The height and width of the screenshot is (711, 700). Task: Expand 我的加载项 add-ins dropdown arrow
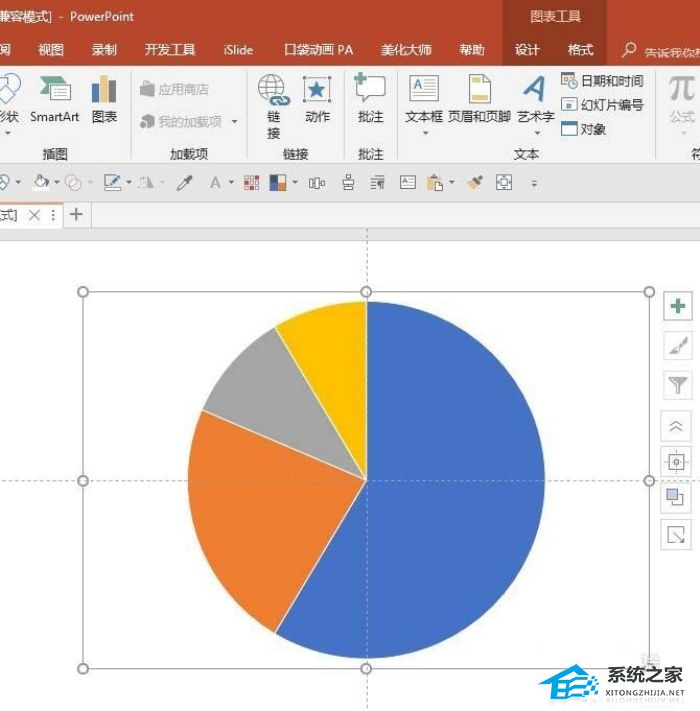point(234,122)
